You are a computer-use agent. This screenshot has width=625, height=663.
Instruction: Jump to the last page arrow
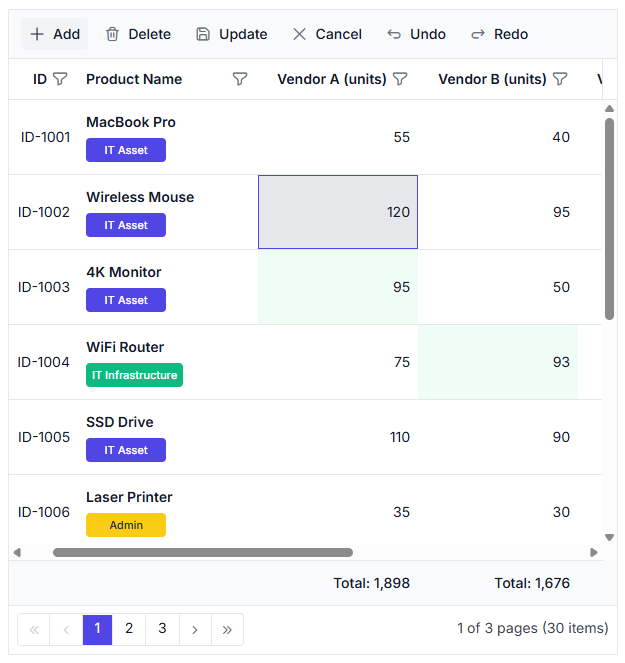point(227,630)
